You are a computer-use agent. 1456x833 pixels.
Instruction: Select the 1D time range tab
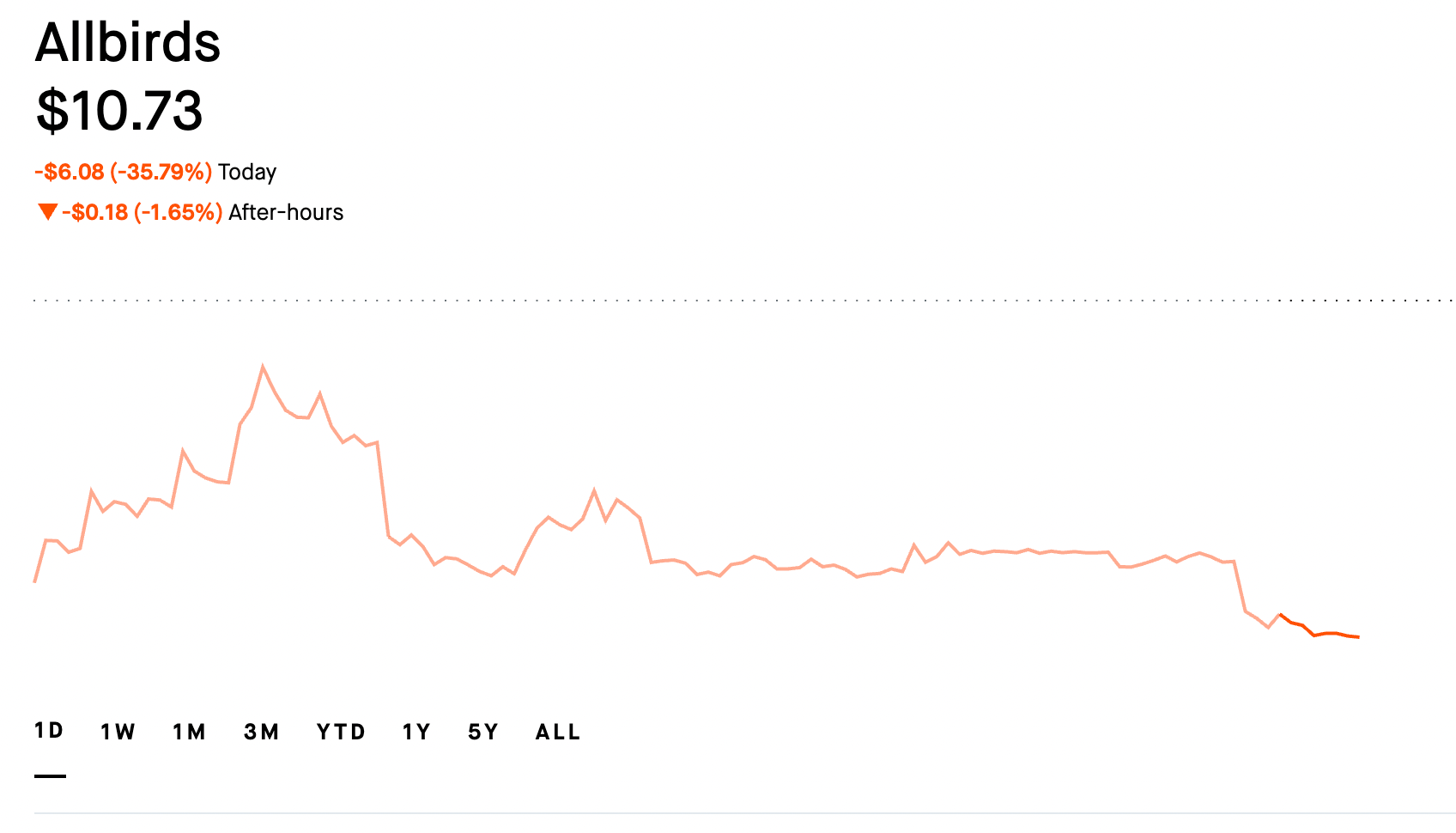pos(49,731)
